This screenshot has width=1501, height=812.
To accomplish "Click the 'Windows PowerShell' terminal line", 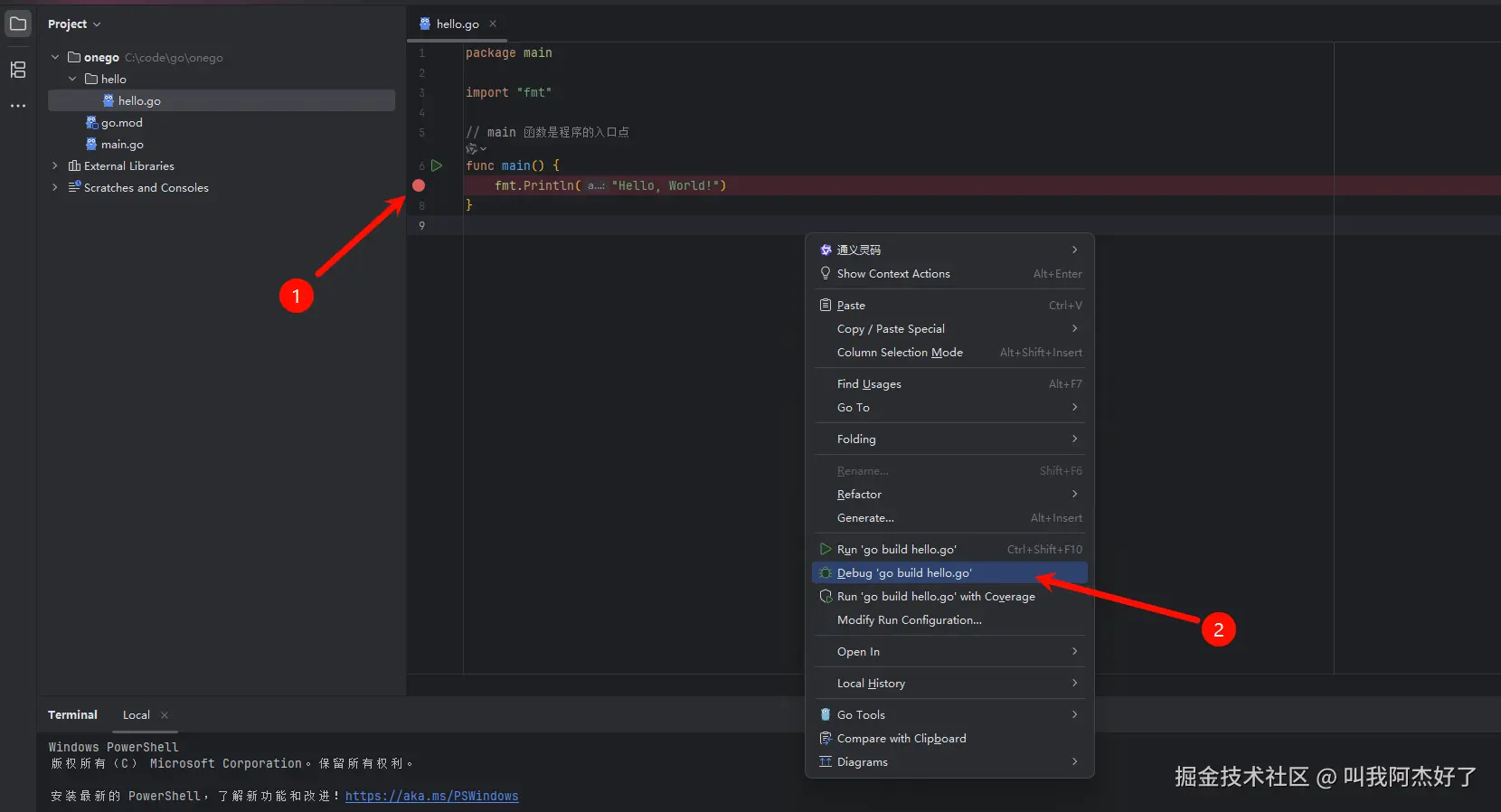I will click(114, 747).
